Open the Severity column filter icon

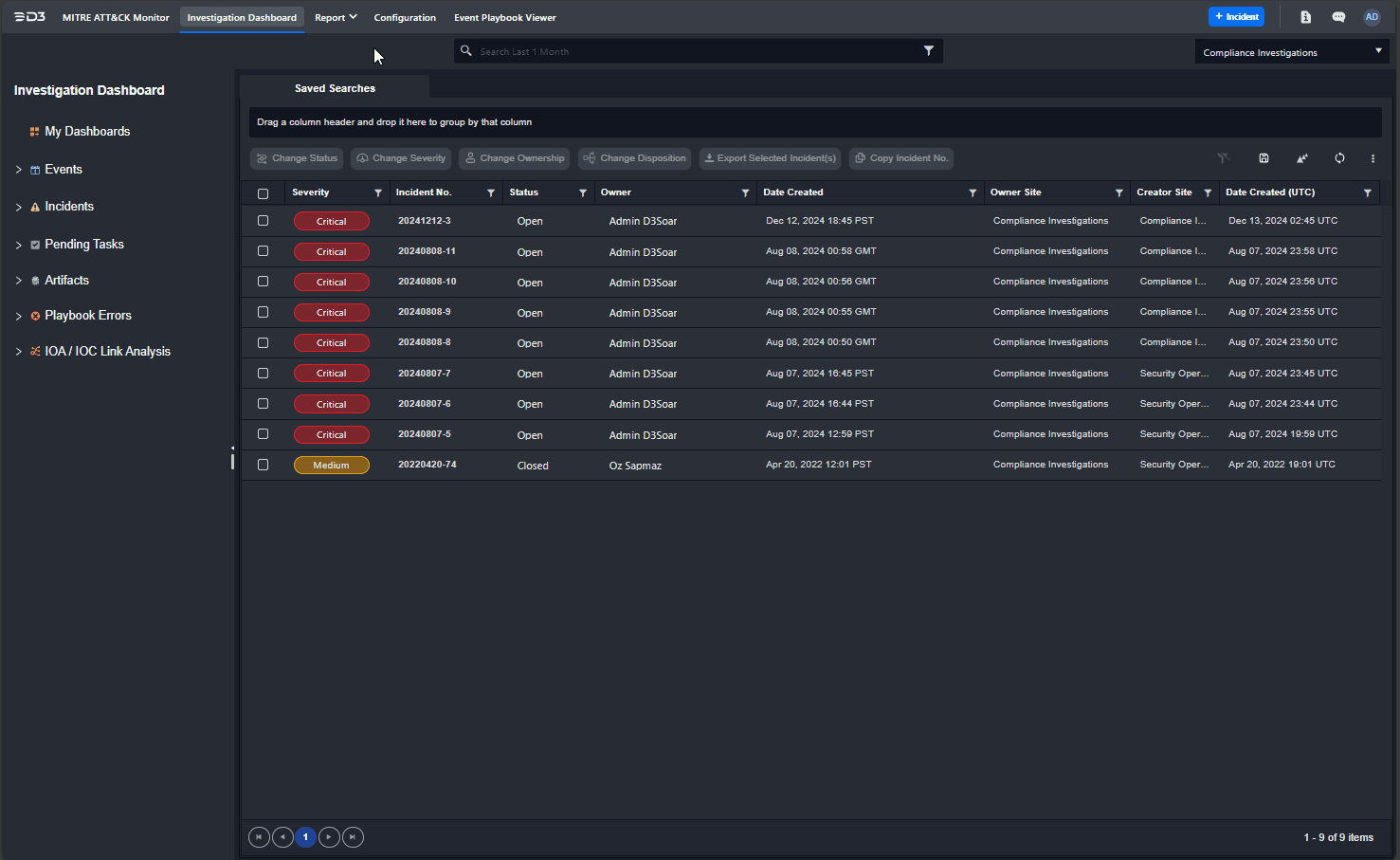tap(378, 192)
